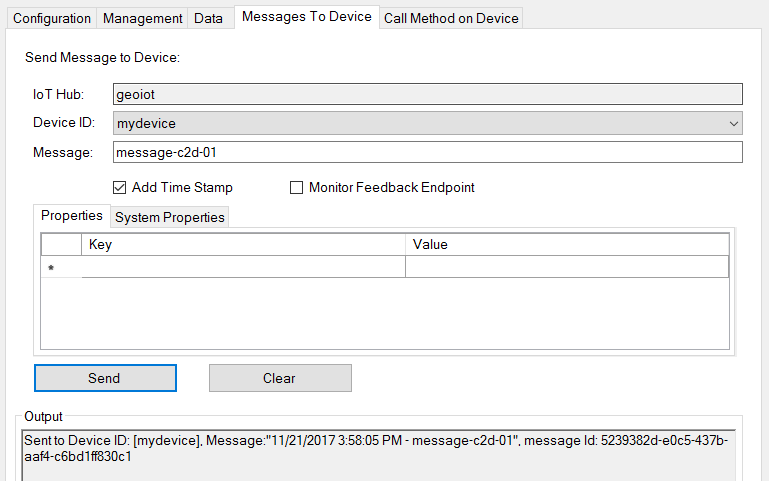Click the empty Value cell in new row
769x481 pixels.
point(566,266)
